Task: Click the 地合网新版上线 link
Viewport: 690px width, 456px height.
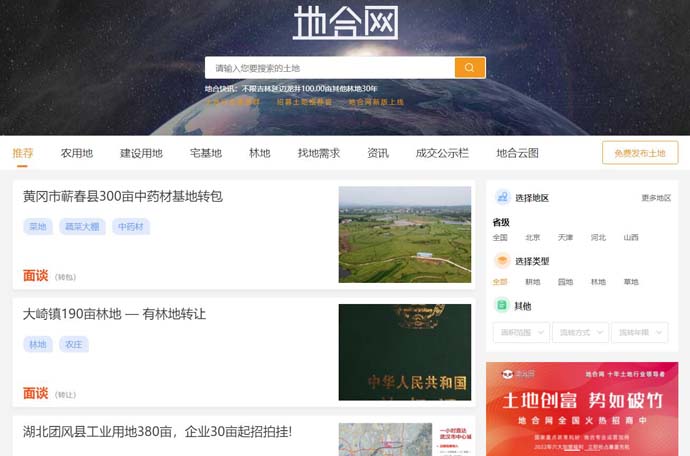Action: click(376, 102)
